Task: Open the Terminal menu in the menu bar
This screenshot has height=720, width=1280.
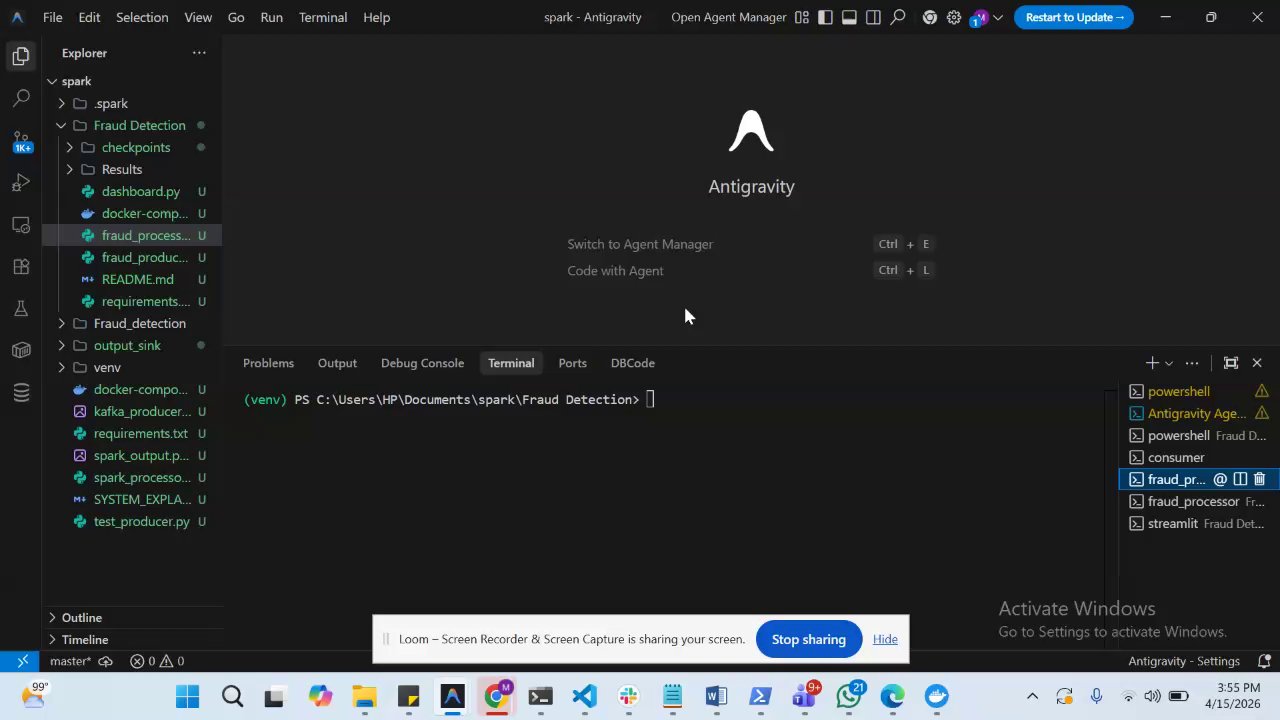Action: (323, 17)
